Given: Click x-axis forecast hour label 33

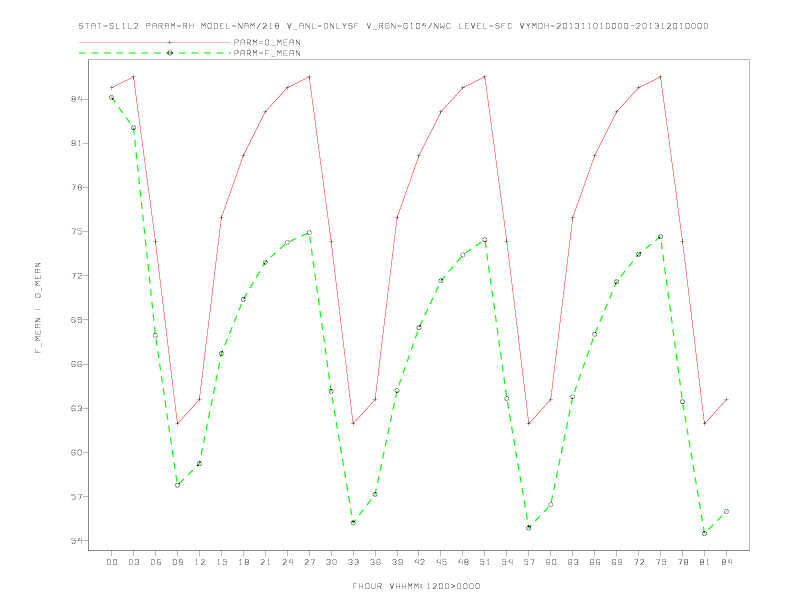Looking at the screenshot, I should click(x=353, y=562).
